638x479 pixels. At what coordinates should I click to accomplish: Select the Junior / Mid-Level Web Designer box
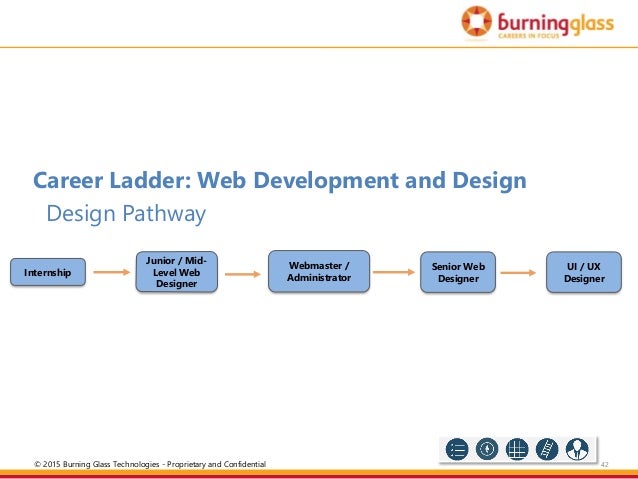tap(177, 272)
